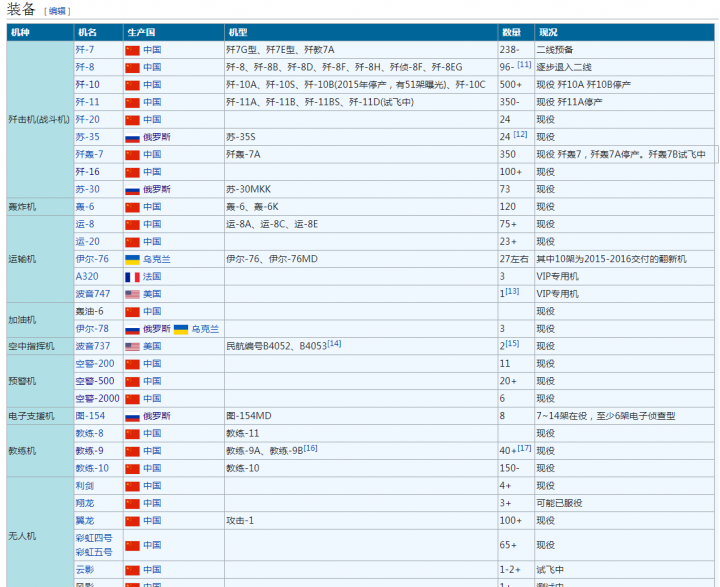
Task: Open the 波音737 link
Action: pos(93,346)
